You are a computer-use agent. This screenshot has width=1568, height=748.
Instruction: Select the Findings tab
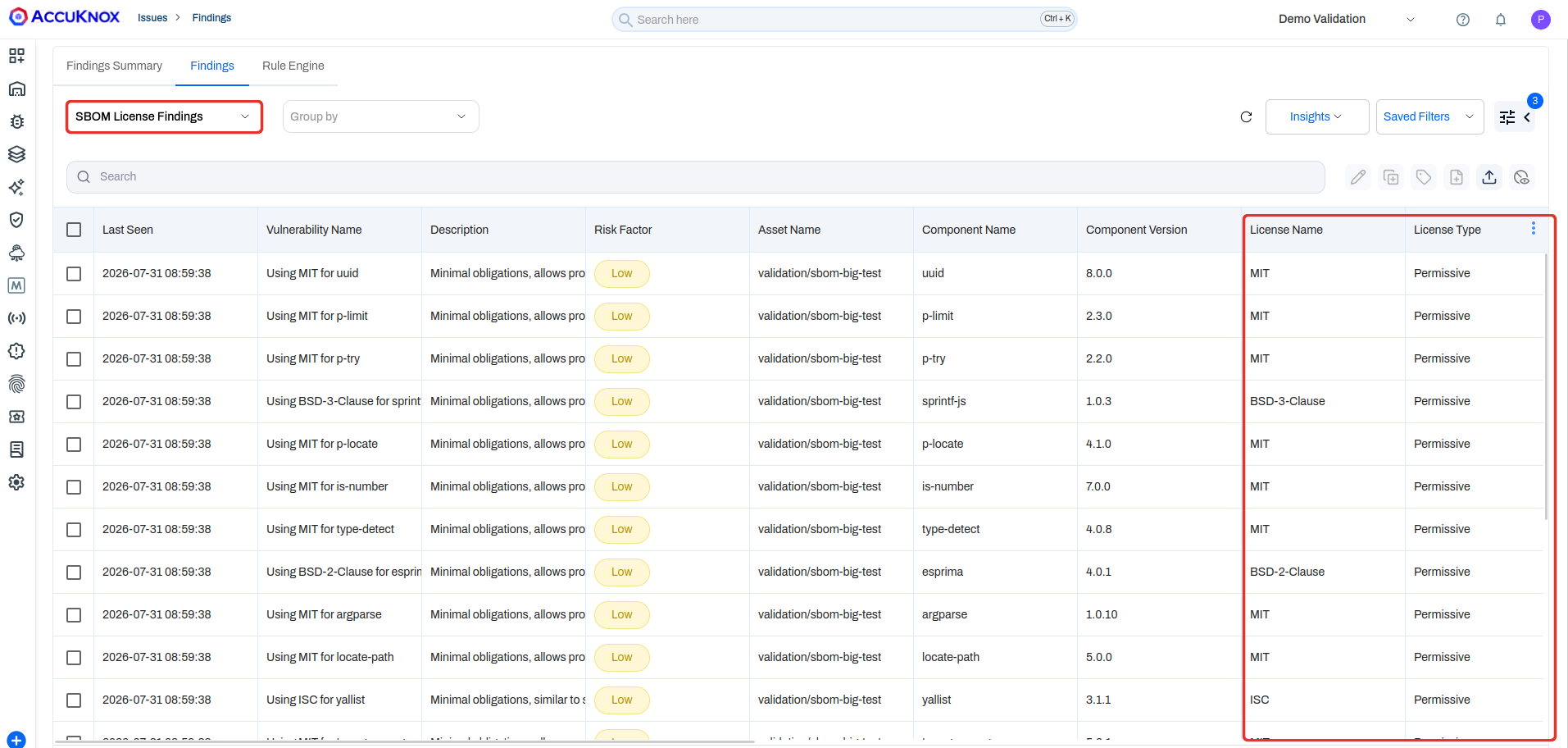click(212, 66)
